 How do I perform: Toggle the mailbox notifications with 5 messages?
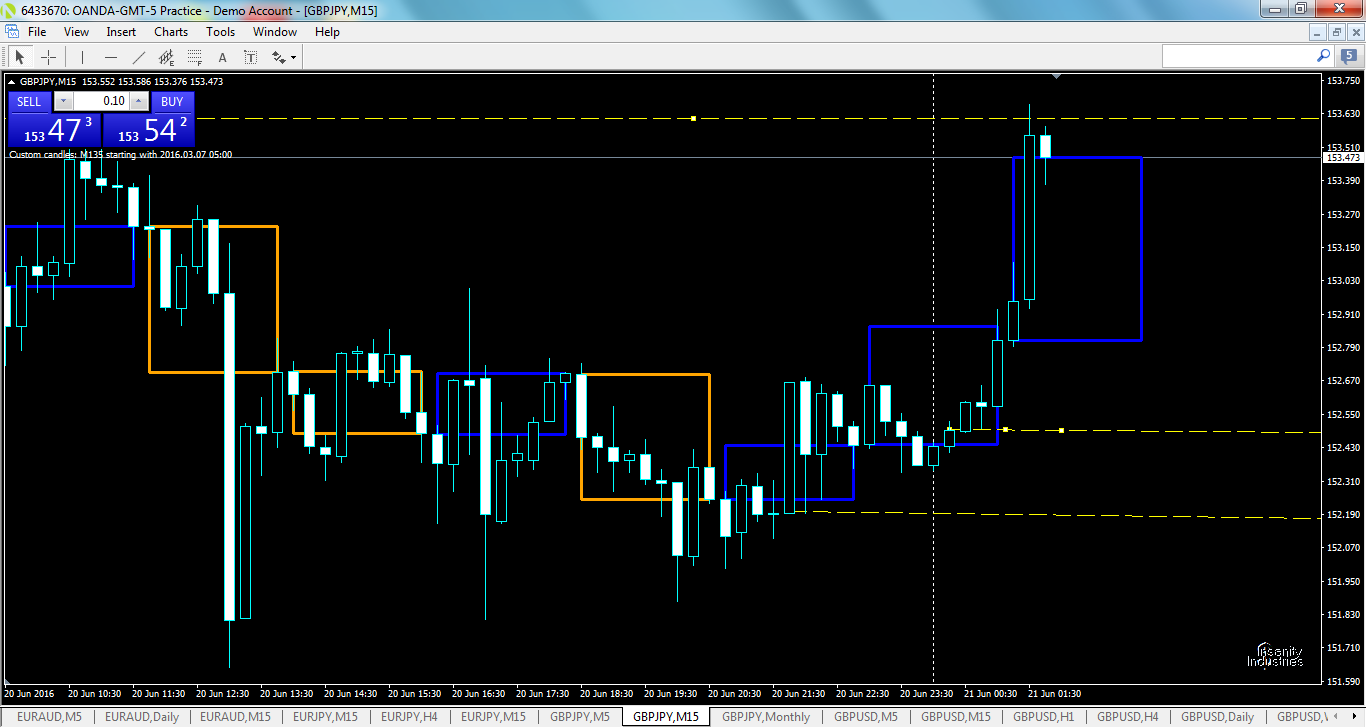(1349, 55)
